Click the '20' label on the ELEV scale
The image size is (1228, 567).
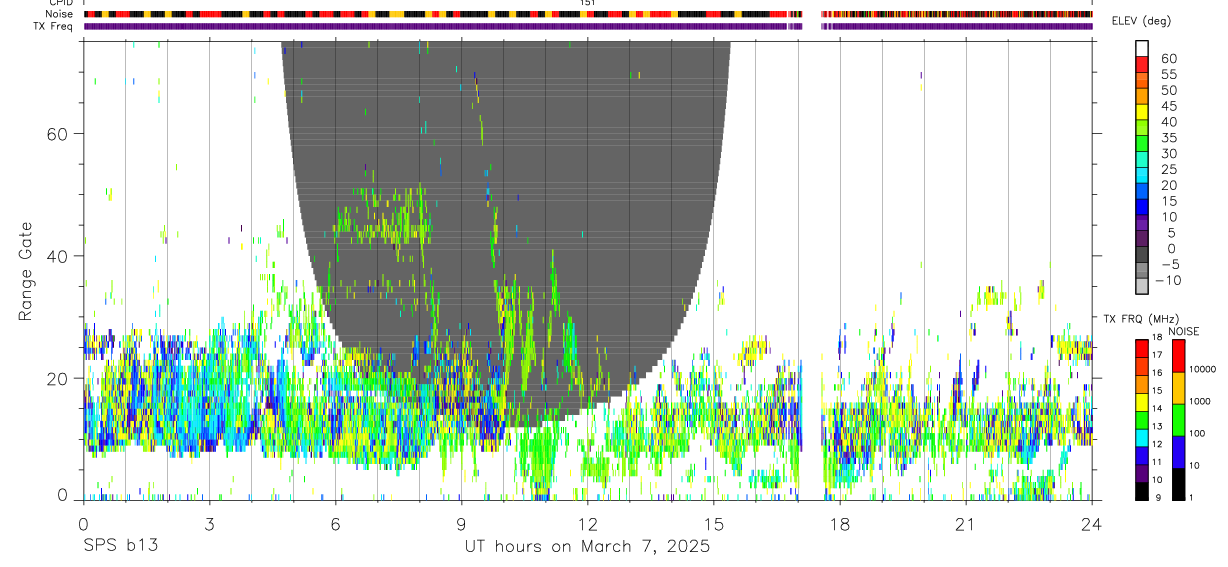[x=1168, y=186]
